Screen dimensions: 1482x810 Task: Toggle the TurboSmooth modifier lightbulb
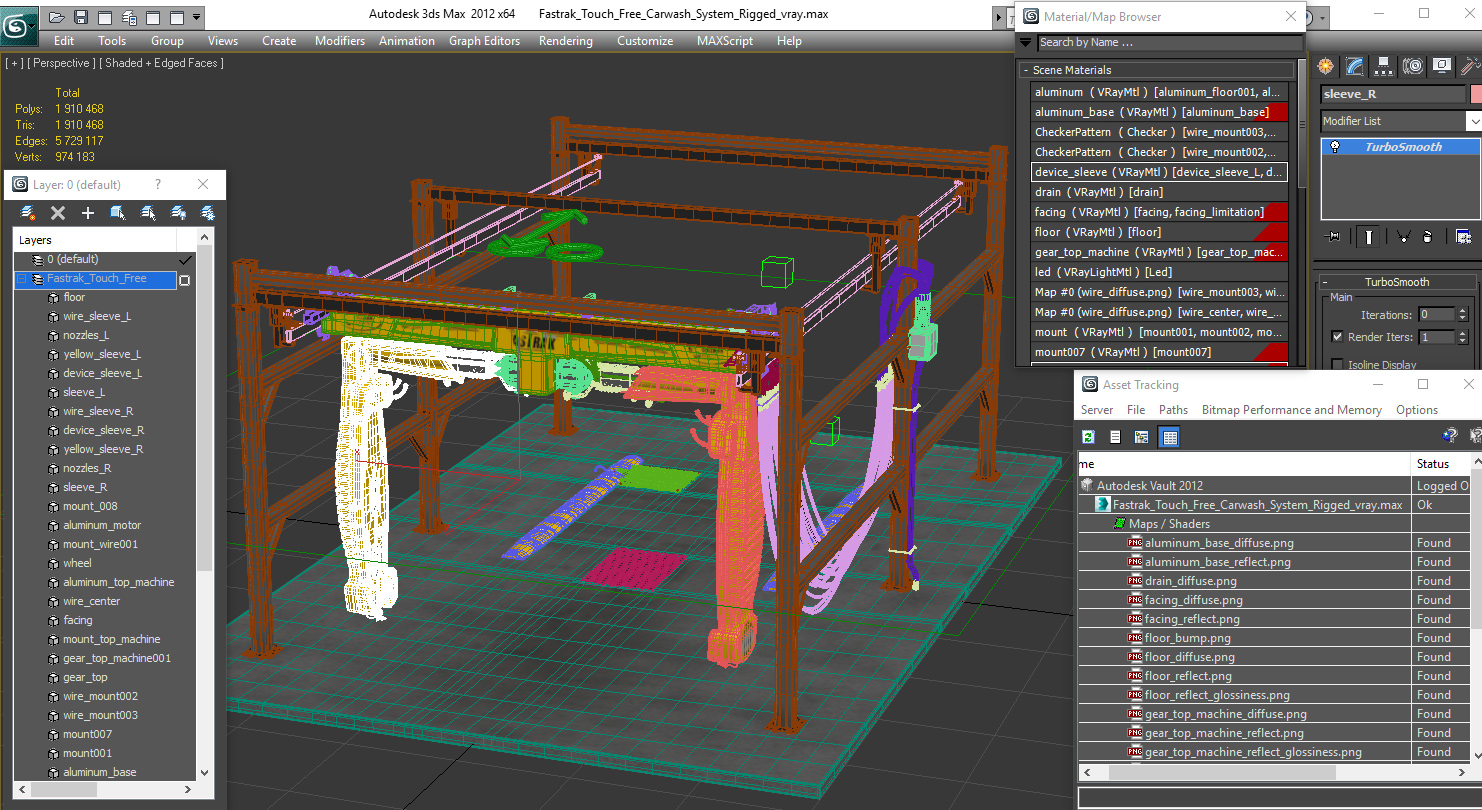1334,147
